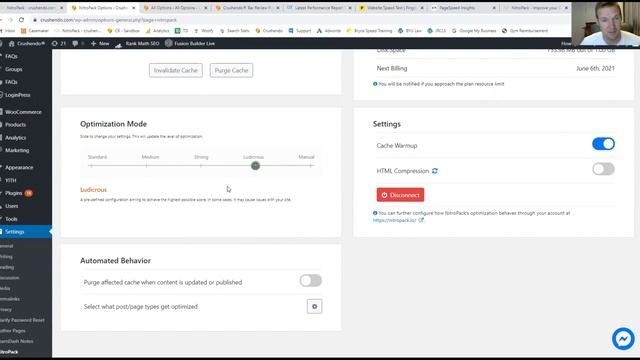Open the Adwords bookmark
640x360 pixels.
pyautogui.click(x=329, y=31)
